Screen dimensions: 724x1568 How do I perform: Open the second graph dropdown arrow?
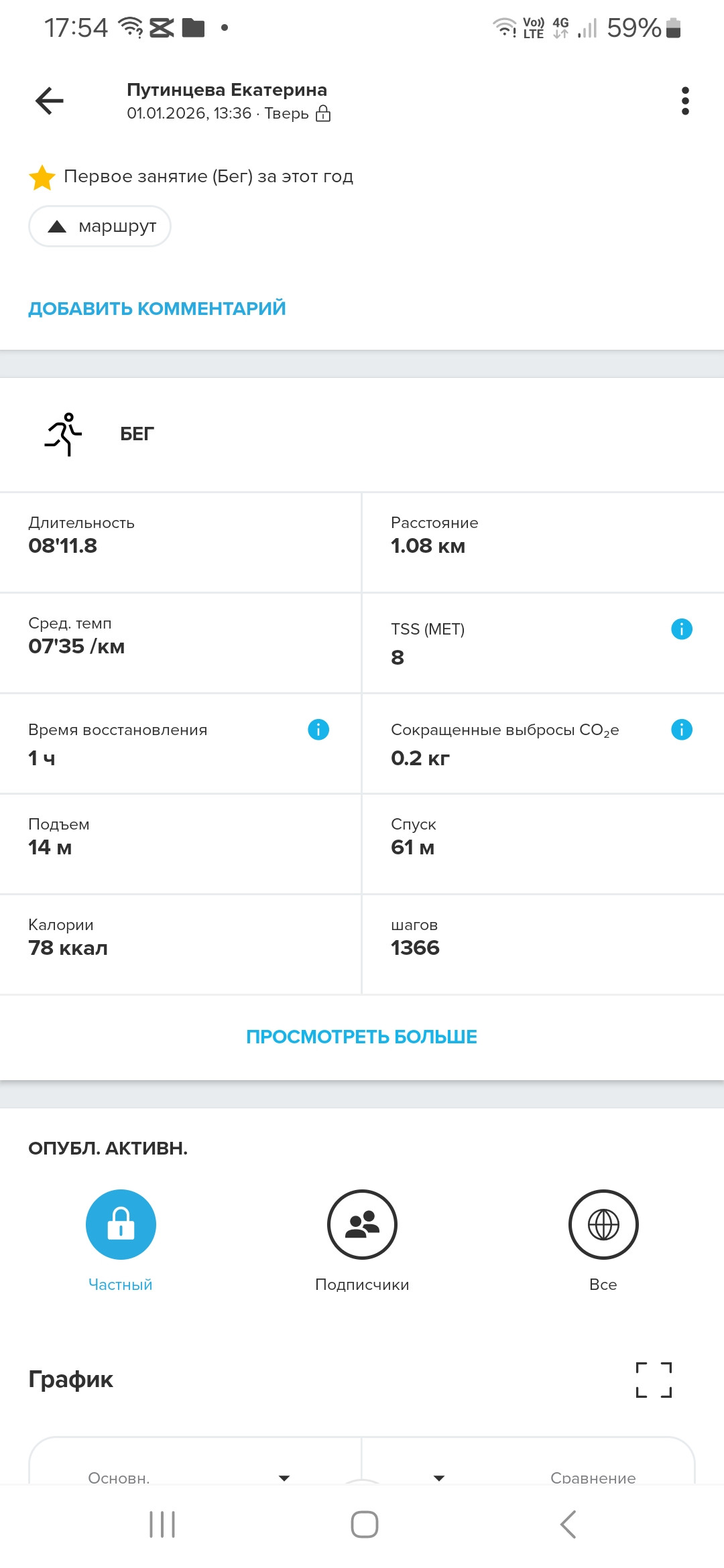tap(439, 1478)
